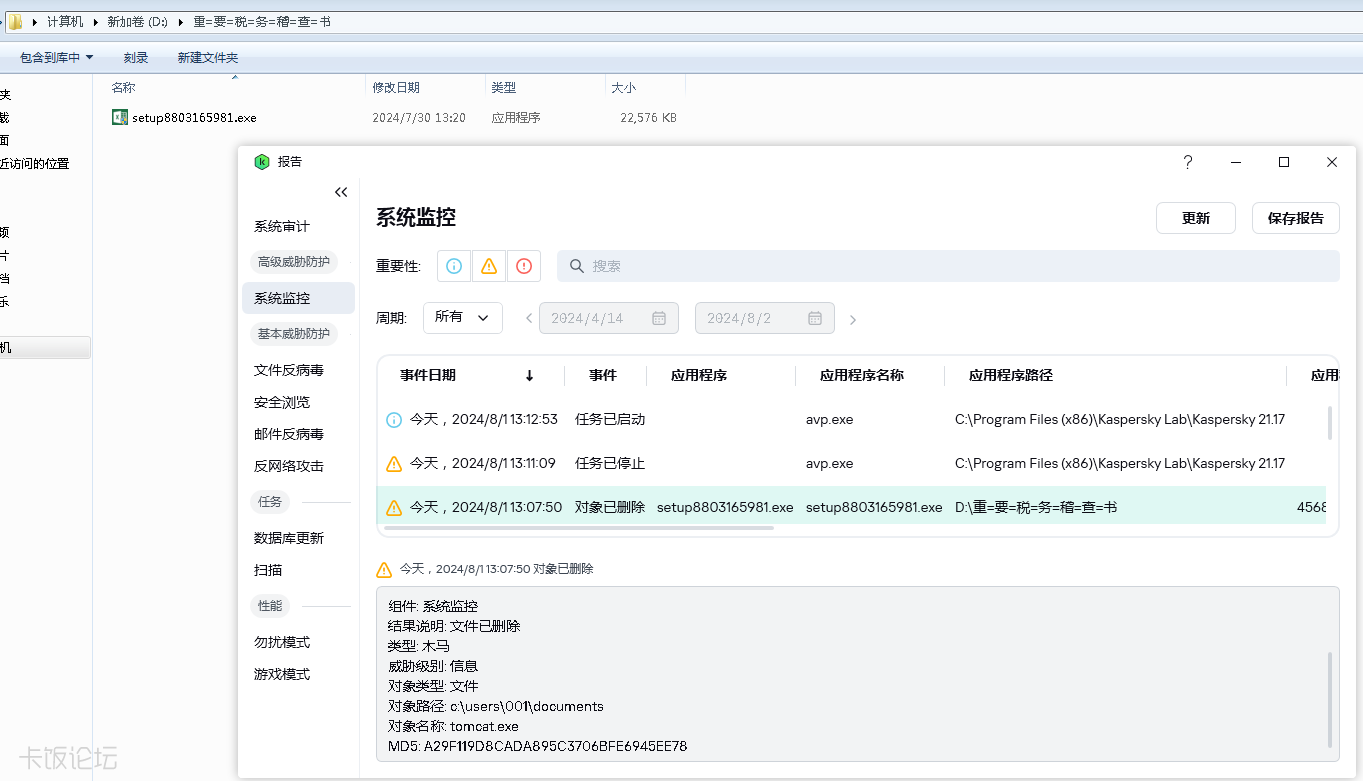1363x781 pixels.
Task: Open 游戏模式 report section
Action: click(x=282, y=674)
